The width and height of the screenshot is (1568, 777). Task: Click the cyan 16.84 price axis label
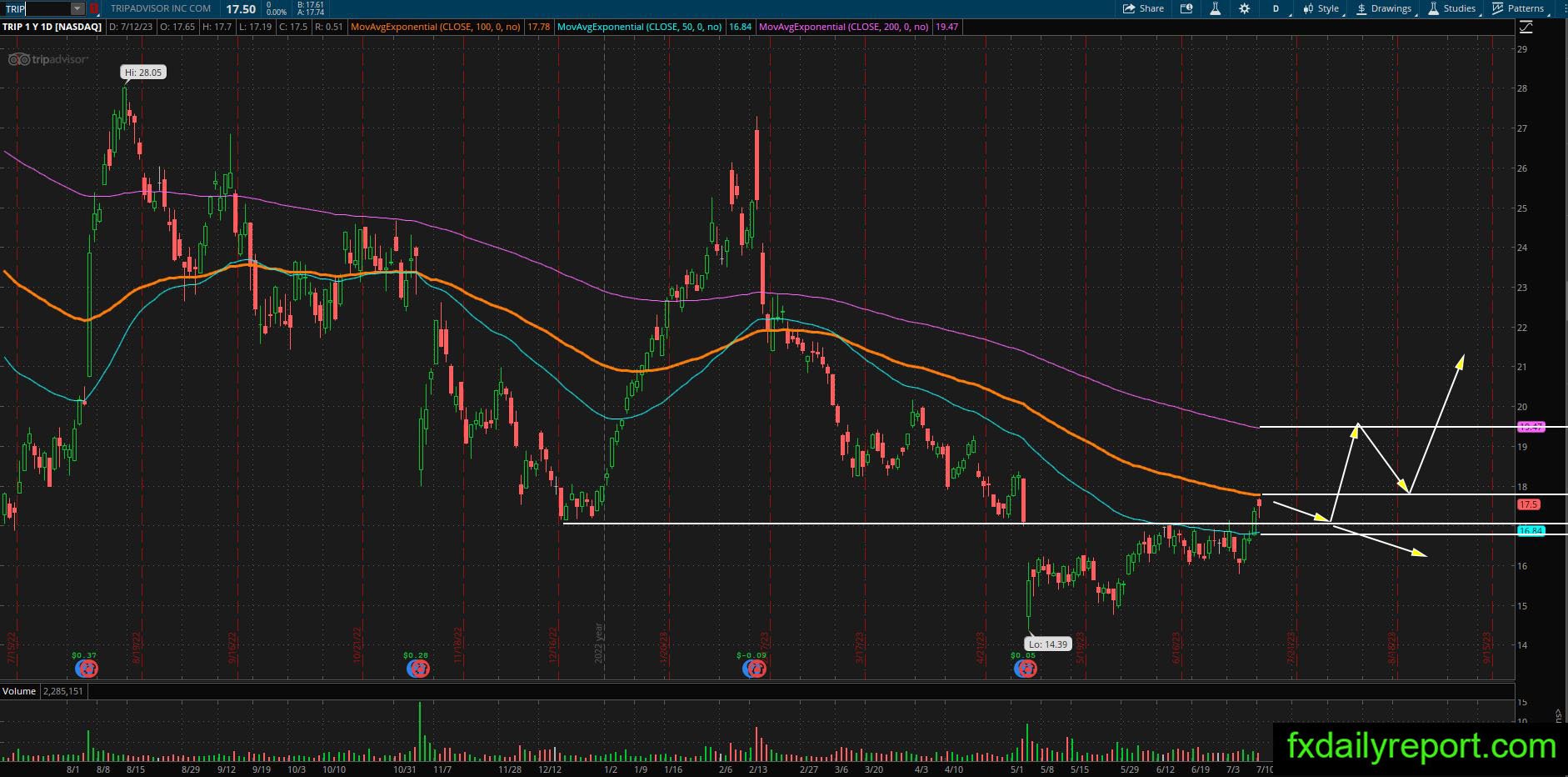pos(1531,530)
